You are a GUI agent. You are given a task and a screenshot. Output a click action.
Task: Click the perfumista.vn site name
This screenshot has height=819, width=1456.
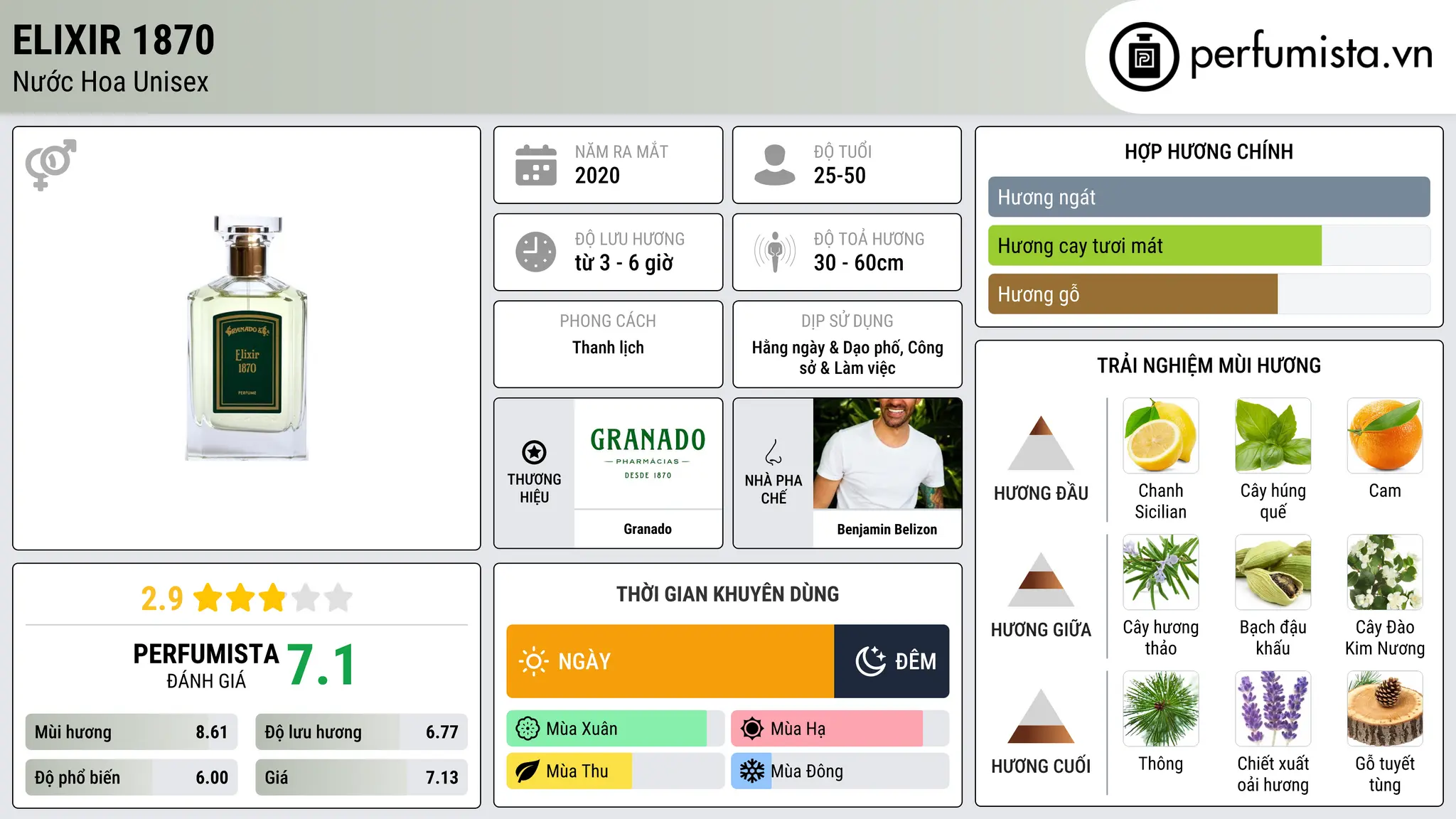[1311, 54]
